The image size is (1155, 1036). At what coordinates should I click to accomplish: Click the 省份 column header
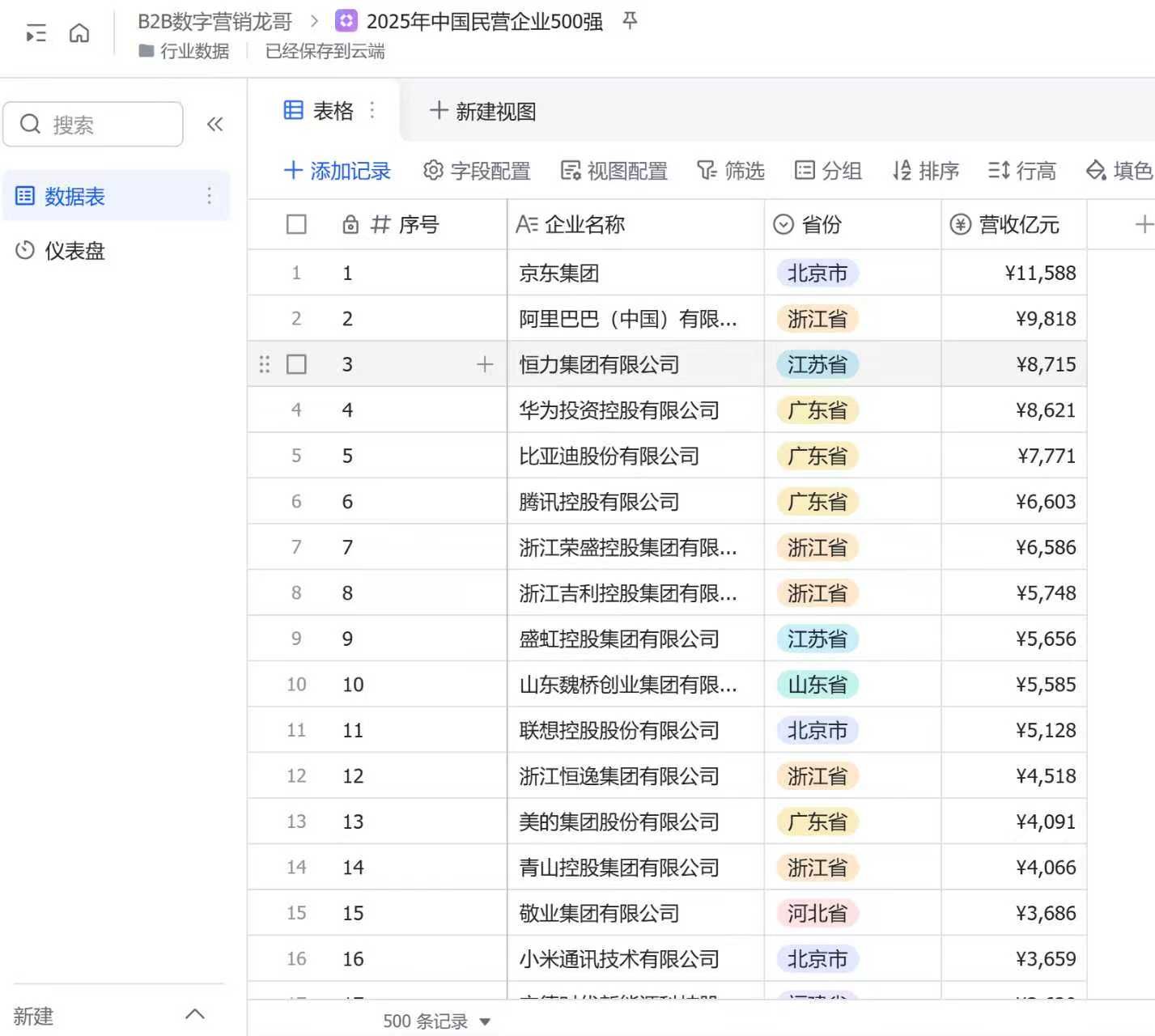click(852, 224)
